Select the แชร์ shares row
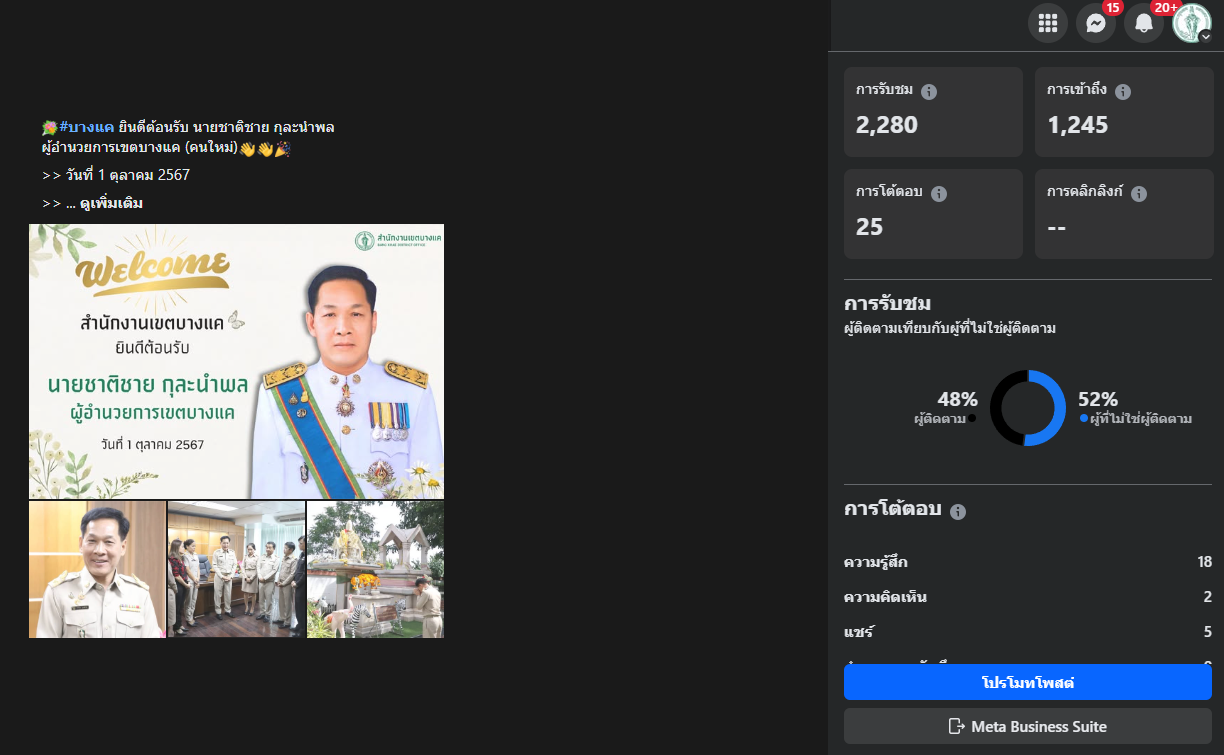Image resolution: width=1224 pixels, height=755 pixels. (1027, 632)
